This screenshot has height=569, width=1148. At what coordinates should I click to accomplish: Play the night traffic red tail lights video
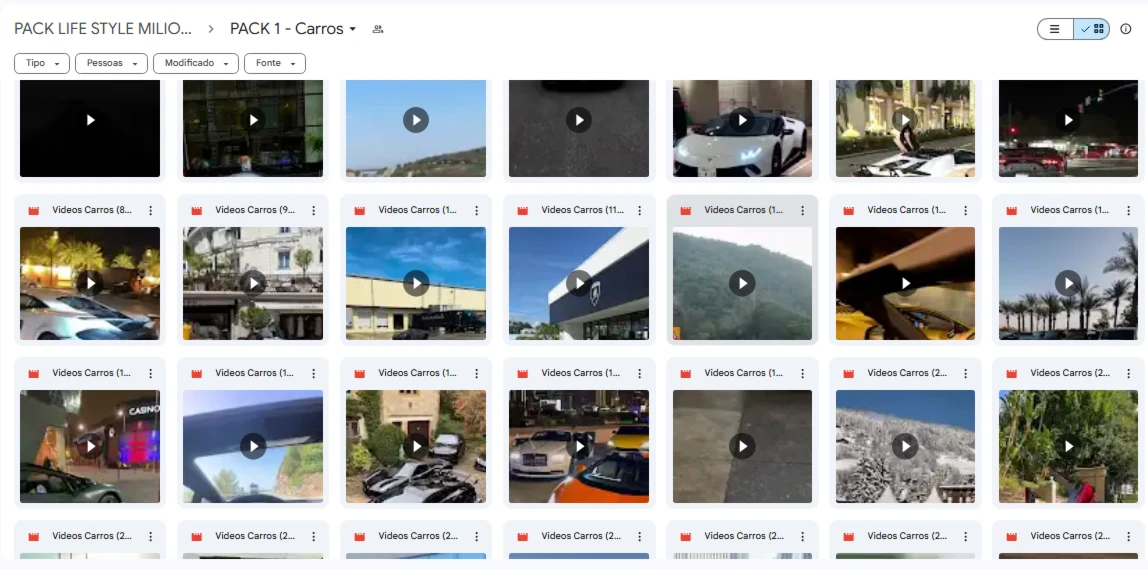point(1068,120)
